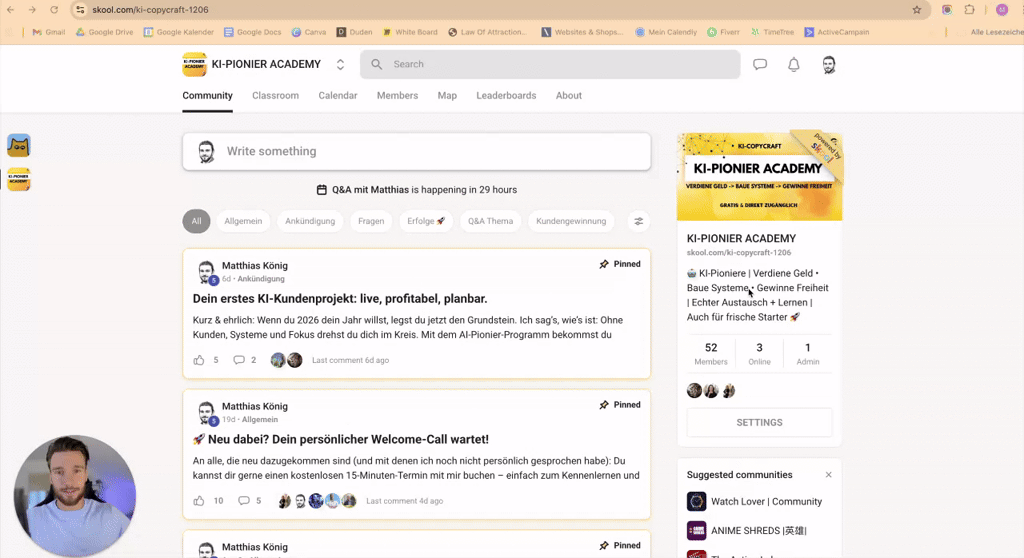
Task: Click the Write something post box
Action: tap(417, 152)
